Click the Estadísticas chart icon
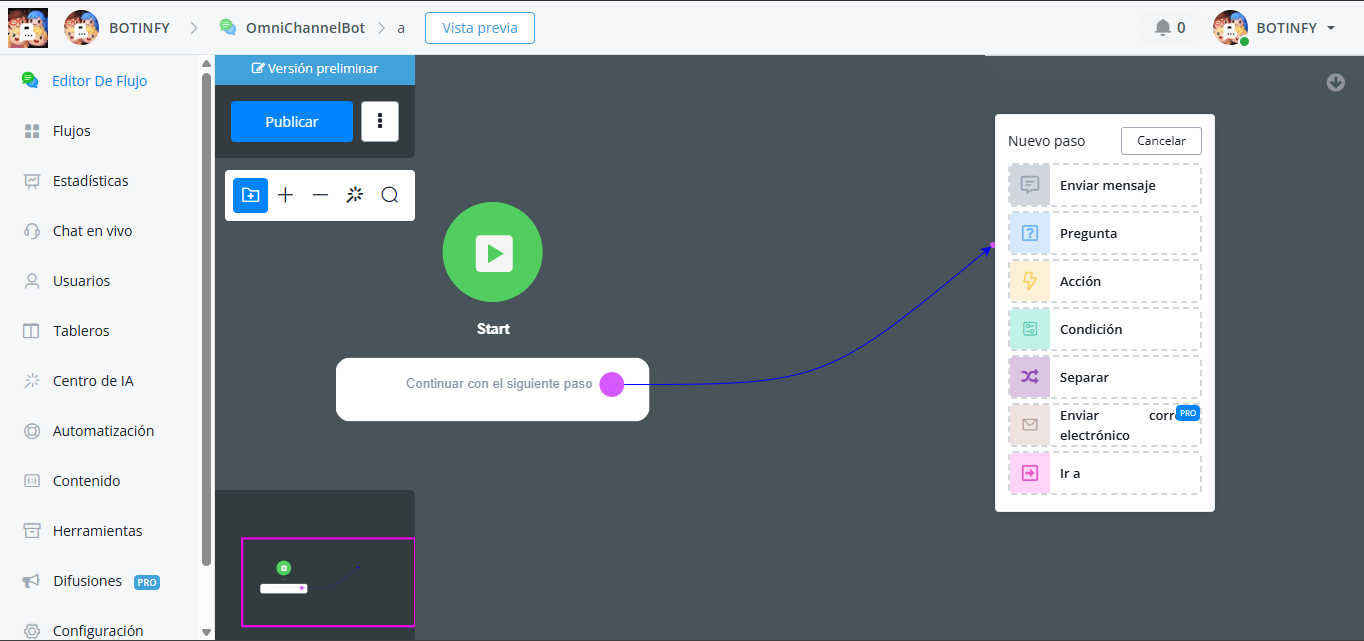1364x641 pixels. tap(32, 181)
